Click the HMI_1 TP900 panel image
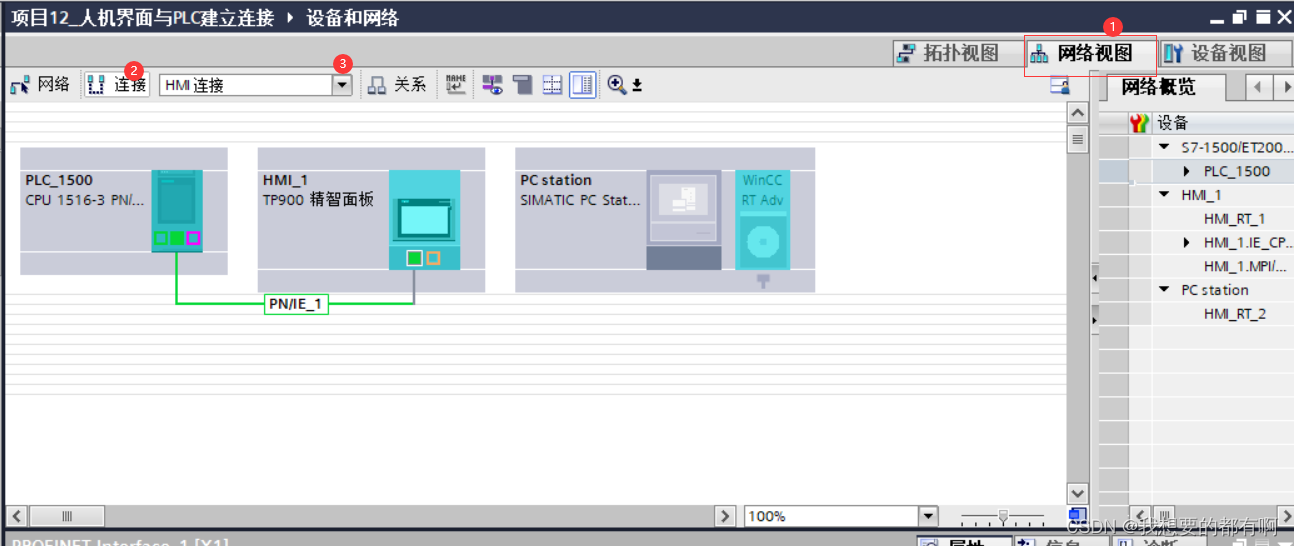This screenshot has width=1294, height=546. click(x=424, y=219)
